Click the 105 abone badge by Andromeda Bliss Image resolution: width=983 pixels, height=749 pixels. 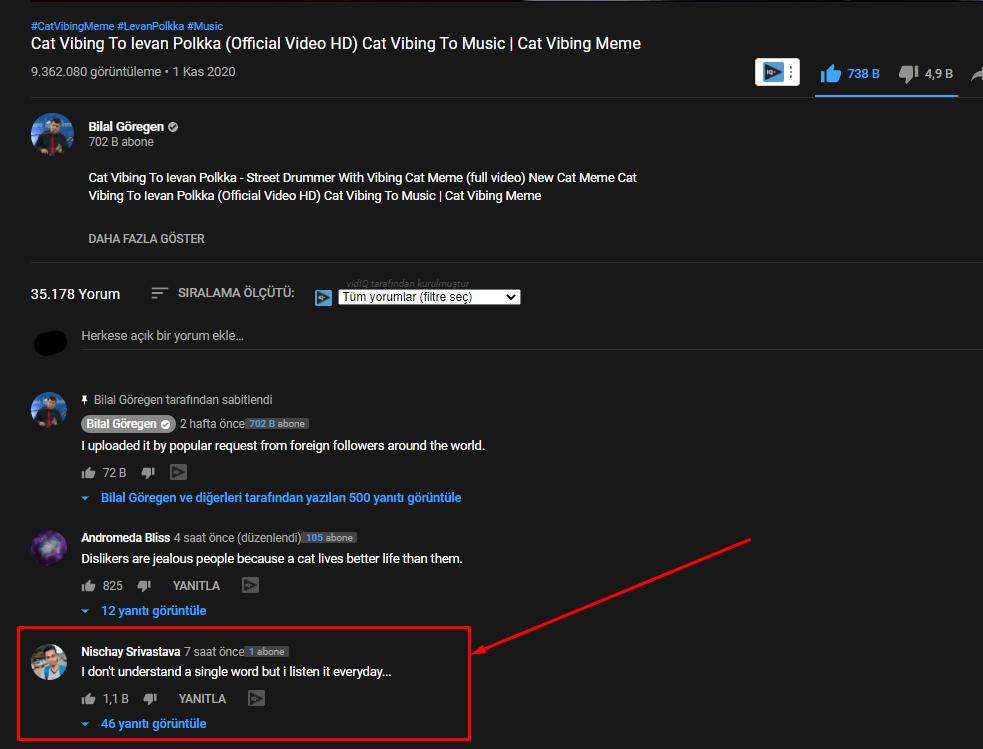click(x=329, y=538)
